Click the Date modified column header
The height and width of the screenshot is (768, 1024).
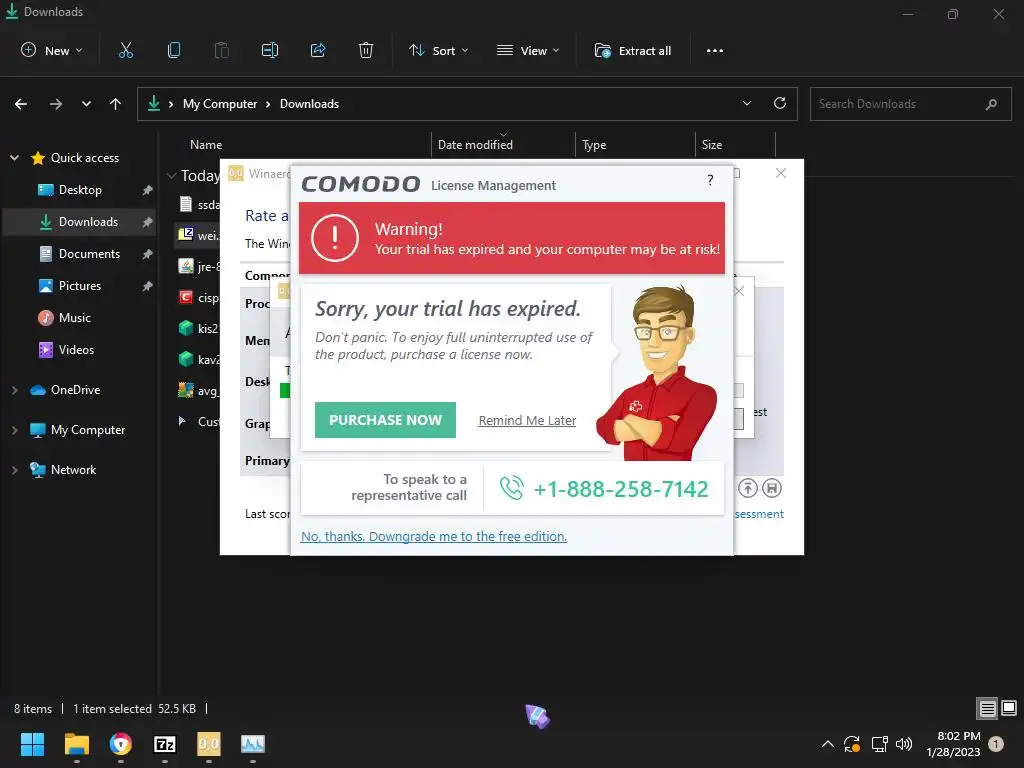tap(475, 145)
